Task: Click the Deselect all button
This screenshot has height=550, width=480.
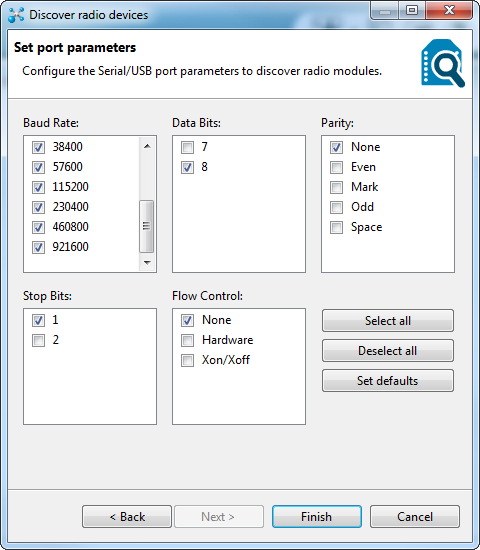Action: (x=388, y=351)
